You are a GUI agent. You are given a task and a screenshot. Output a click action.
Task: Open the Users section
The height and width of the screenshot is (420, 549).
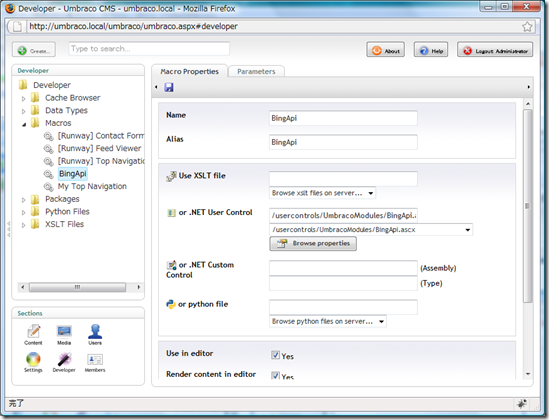[95, 335]
